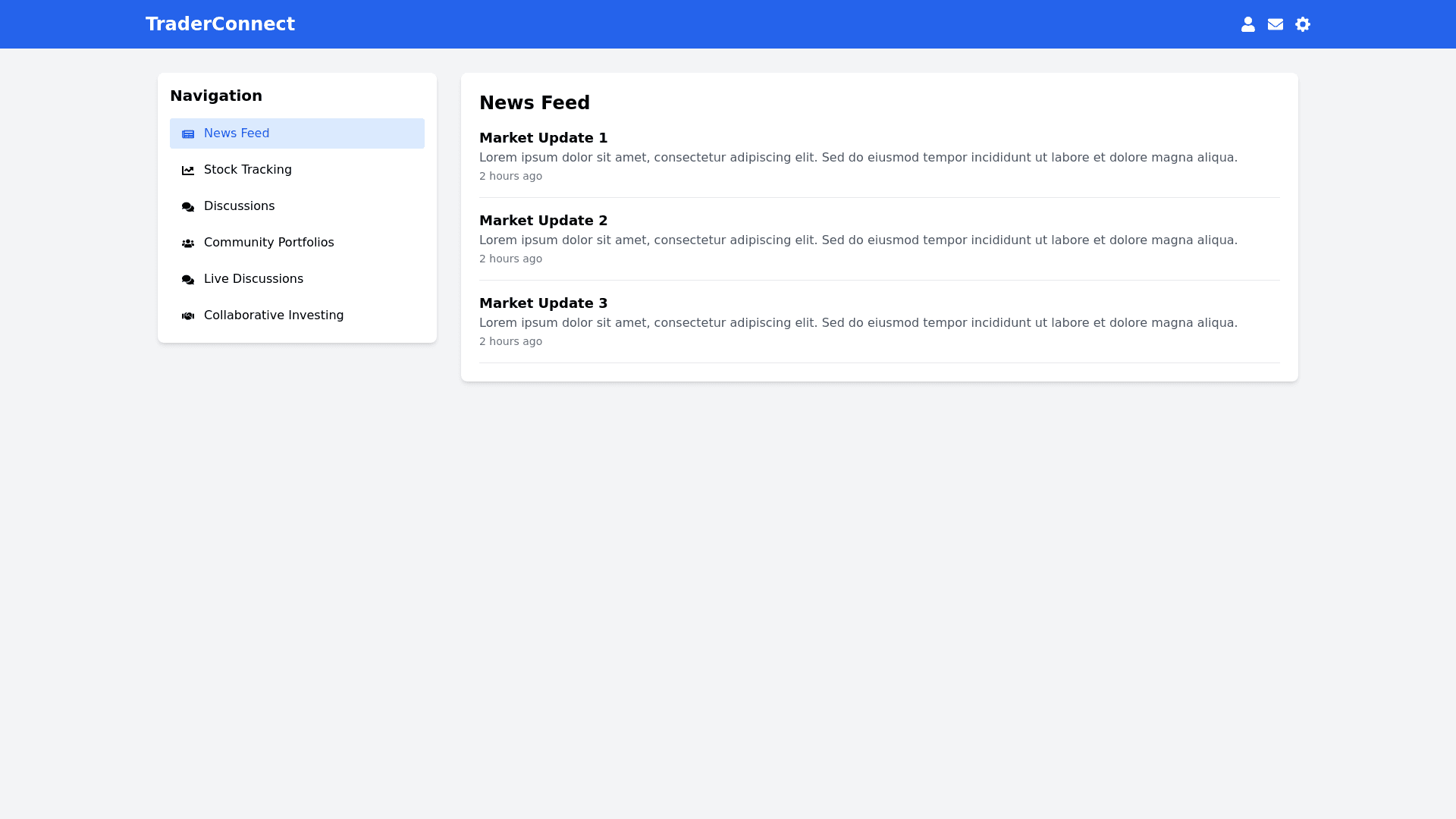The width and height of the screenshot is (1456, 819).
Task: Click the TraderConnect logo link
Action: (220, 24)
